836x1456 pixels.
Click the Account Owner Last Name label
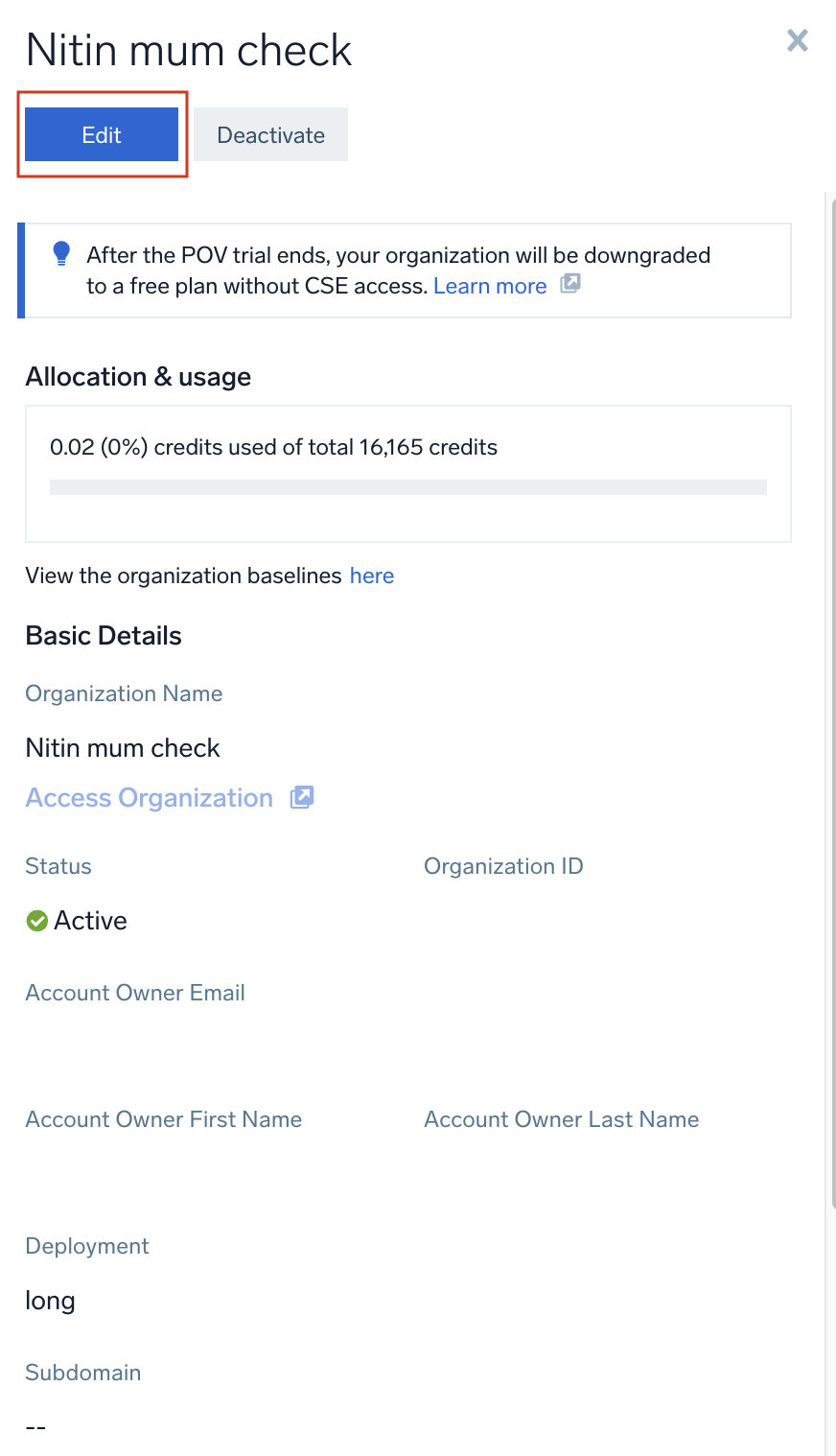tap(561, 1119)
